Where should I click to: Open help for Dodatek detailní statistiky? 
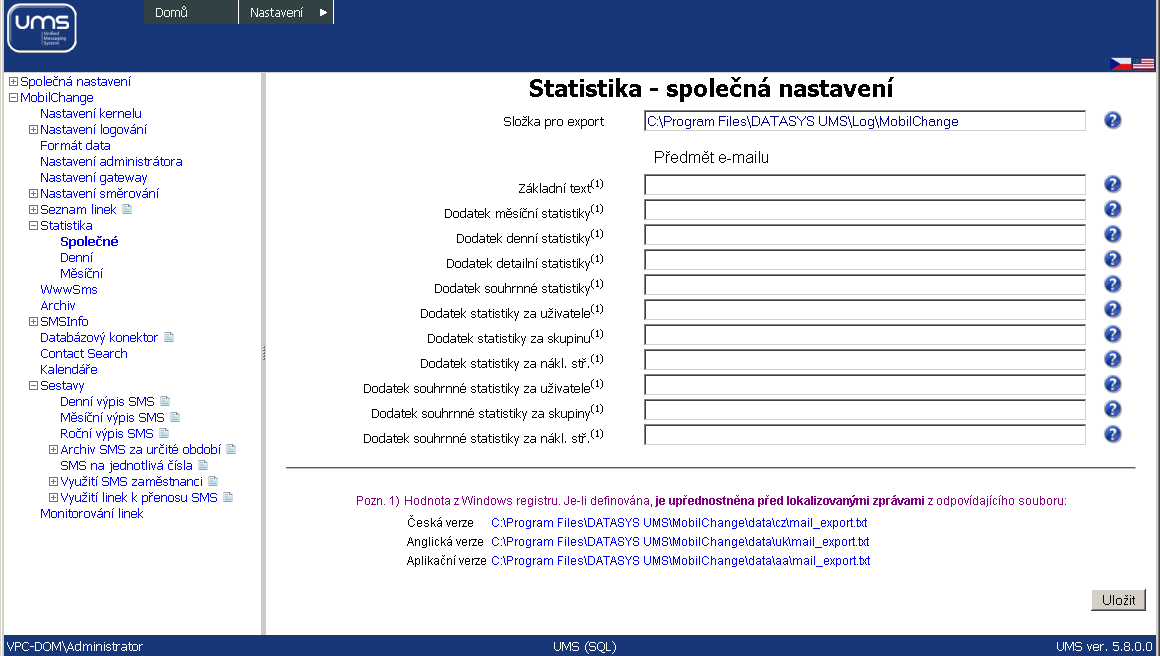click(1112, 260)
